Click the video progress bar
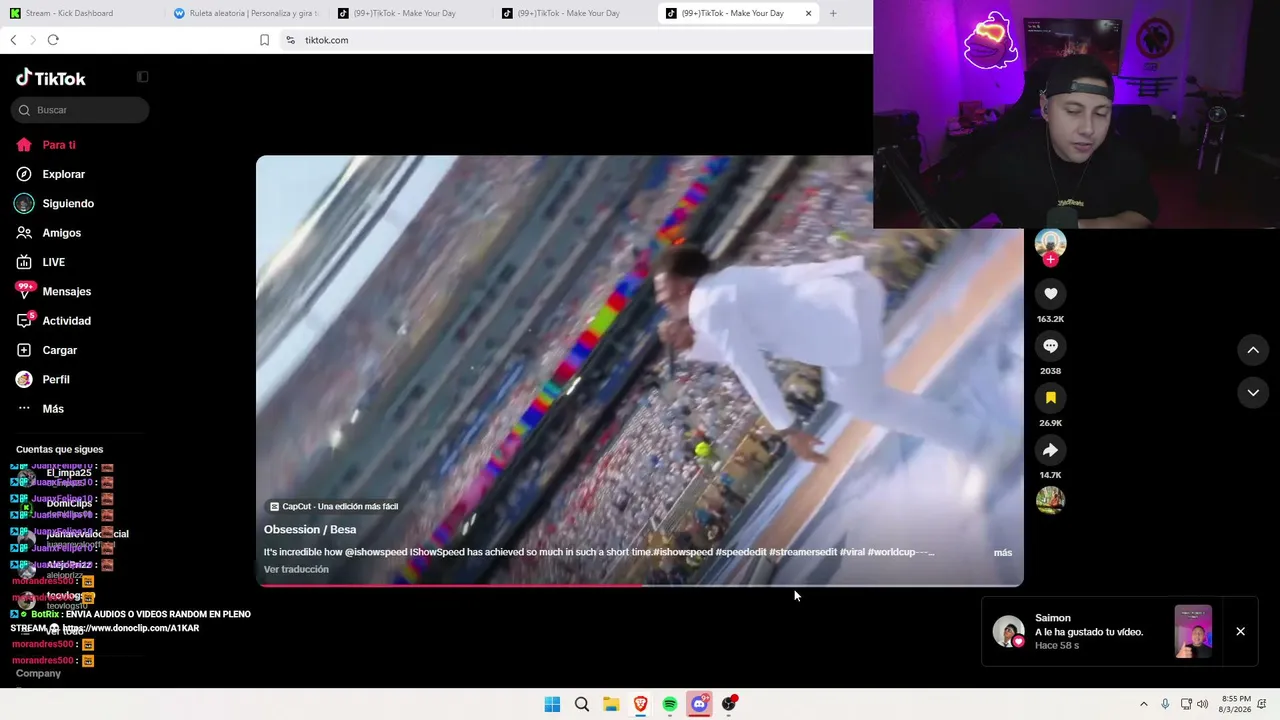This screenshot has height=720, width=1280. [x=640, y=585]
